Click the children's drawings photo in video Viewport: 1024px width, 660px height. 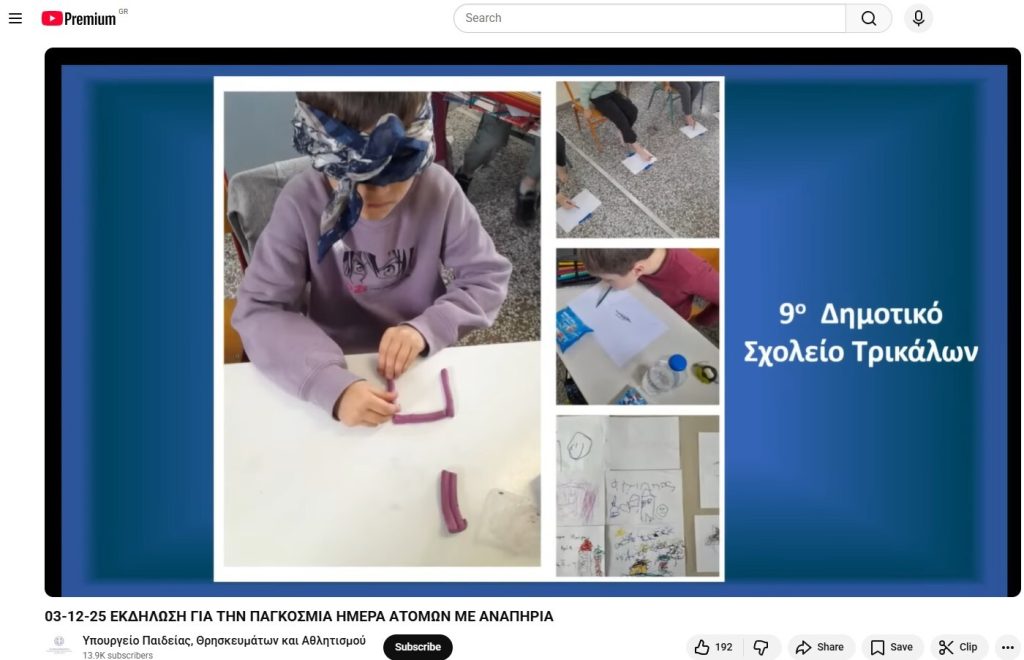[637, 496]
